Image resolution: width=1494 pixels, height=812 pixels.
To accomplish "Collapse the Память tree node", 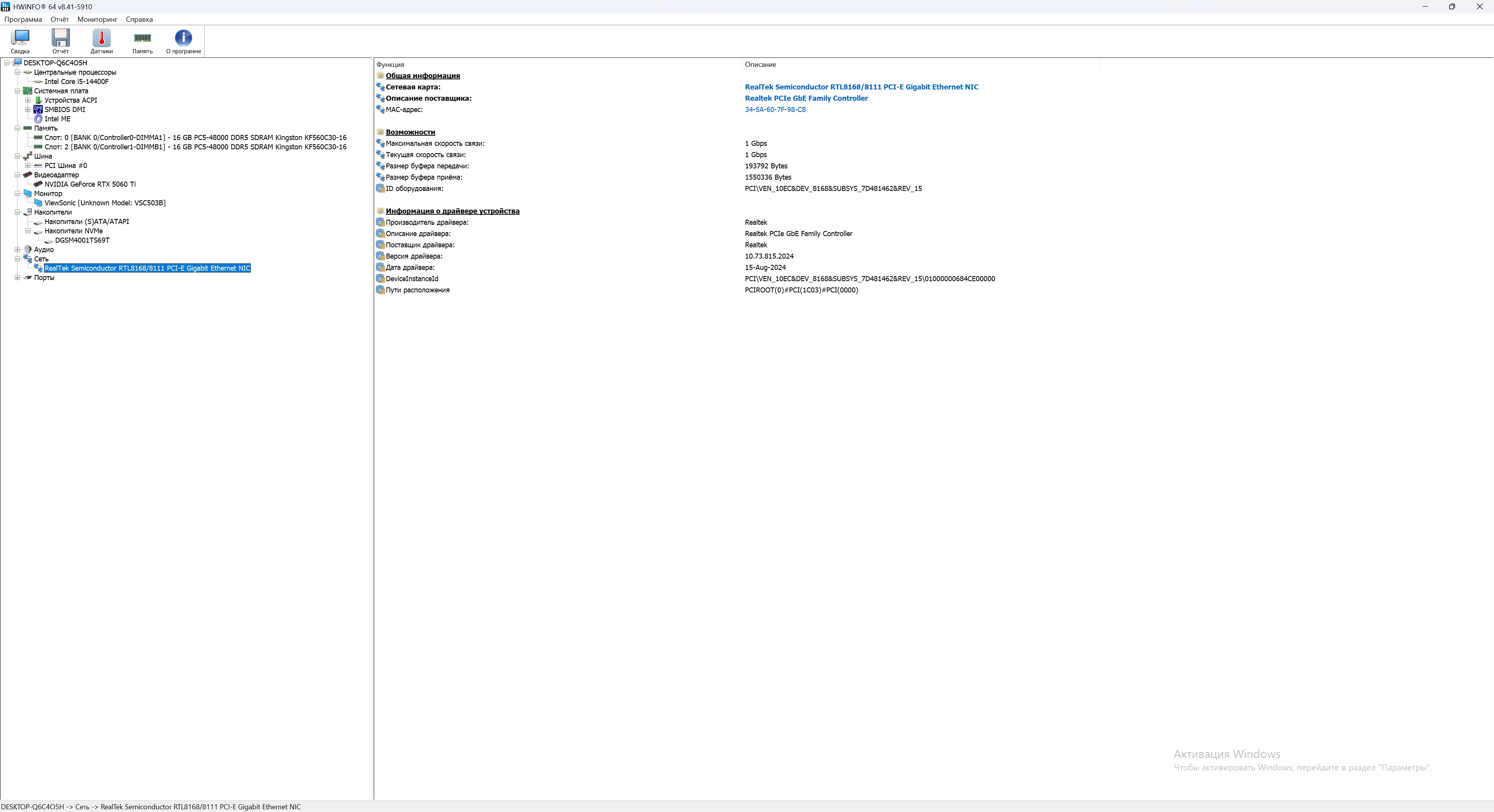I will point(18,128).
